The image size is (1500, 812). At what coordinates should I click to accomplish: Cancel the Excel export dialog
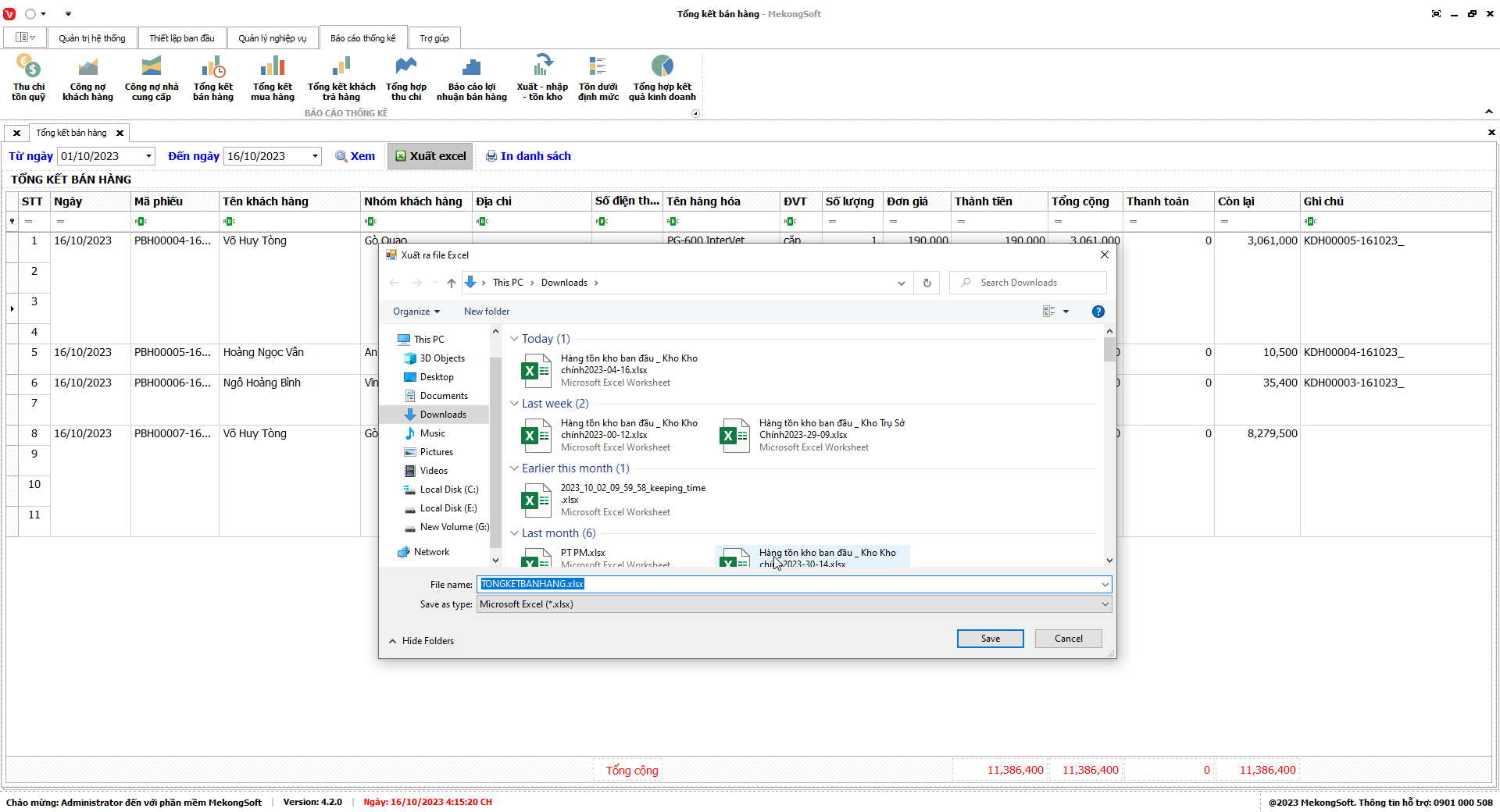coord(1068,639)
